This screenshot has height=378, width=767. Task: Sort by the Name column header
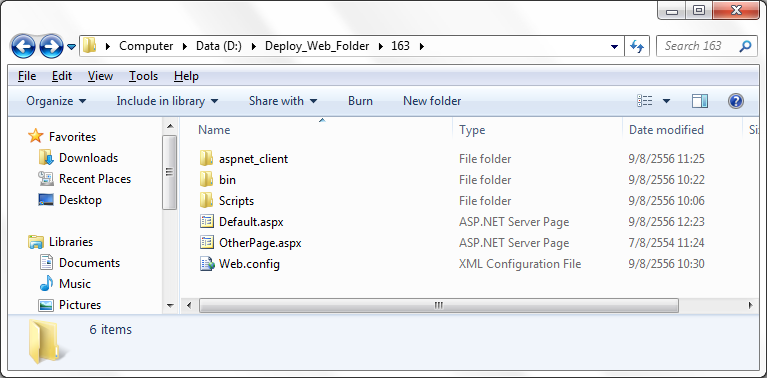pyautogui.click(x=214, y=130)
